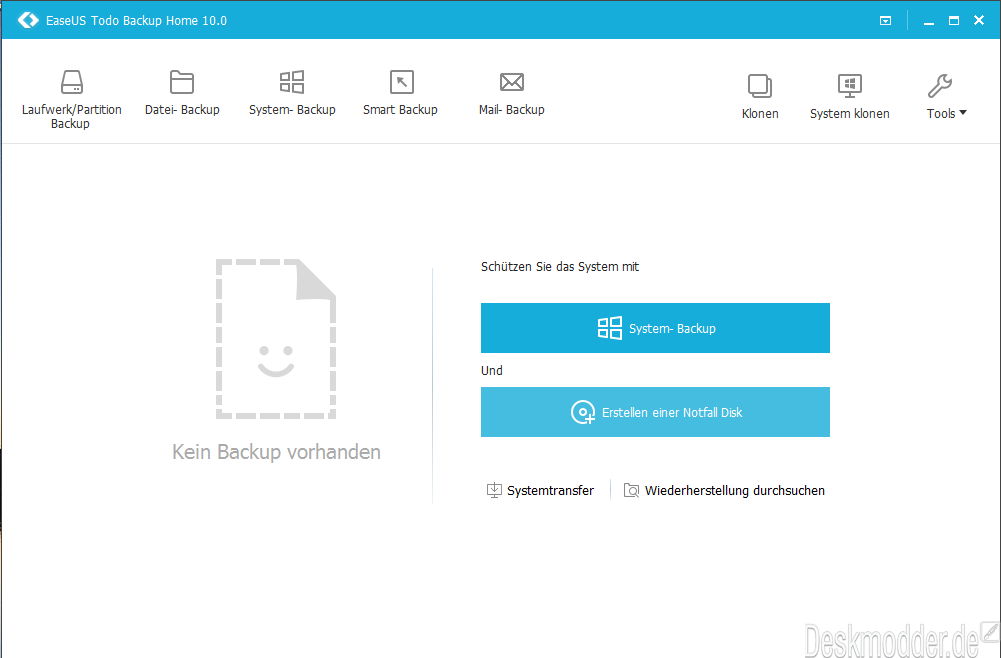Open Mail- Backup
Viewport: 1001px width, 658px height.
[x=511, y=93]
